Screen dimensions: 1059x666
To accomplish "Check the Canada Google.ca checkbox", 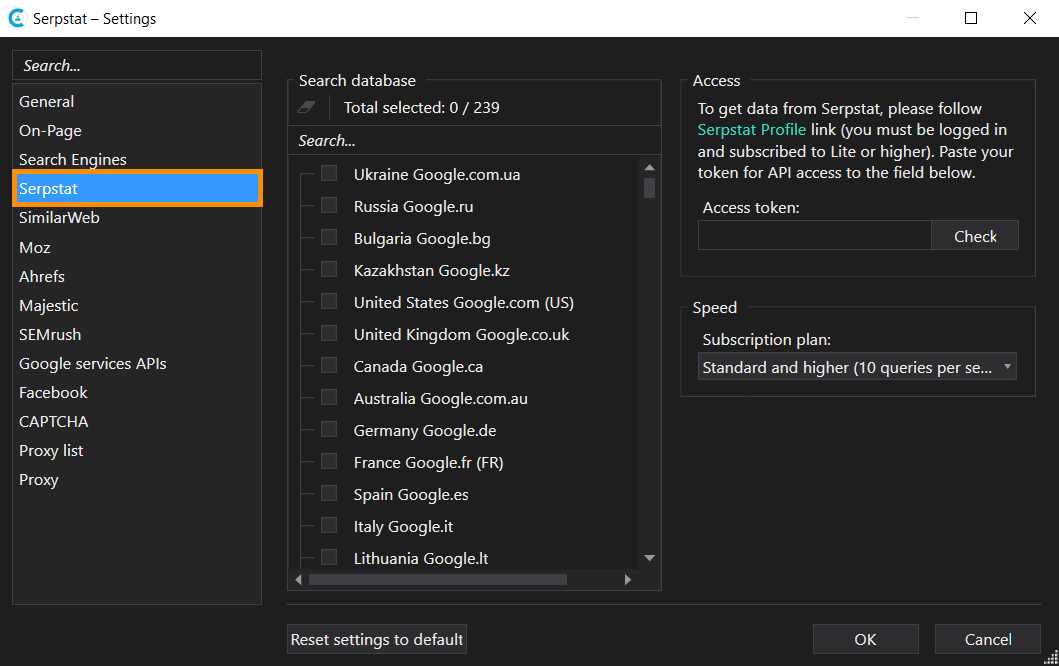I will tap(329, 365).
